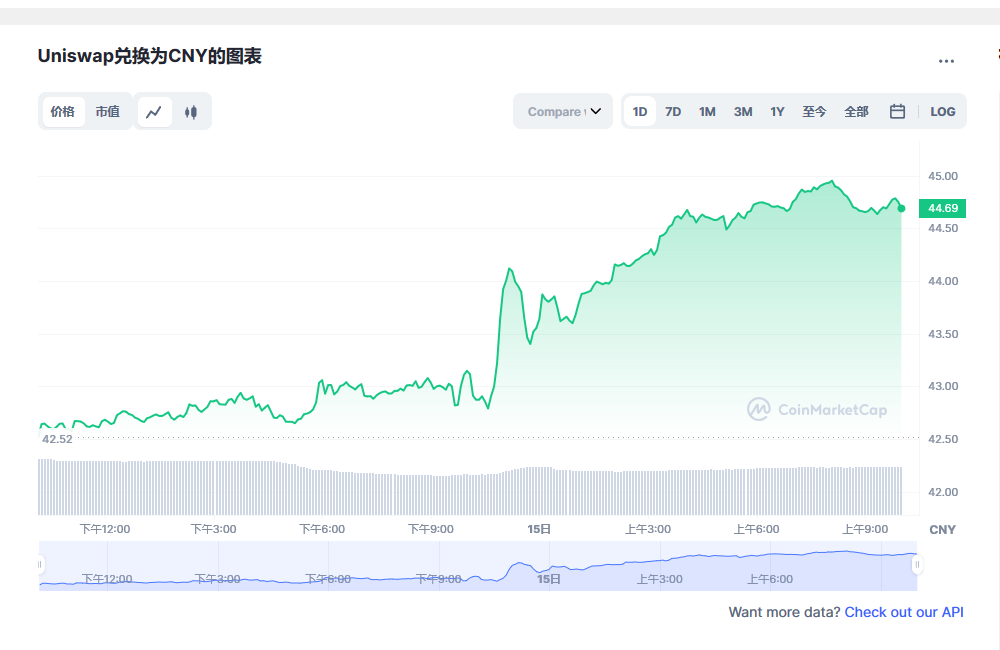
Task: Click the Uniswap兑换为CNY的图表 chart title
Action: [x=149, y=56]
